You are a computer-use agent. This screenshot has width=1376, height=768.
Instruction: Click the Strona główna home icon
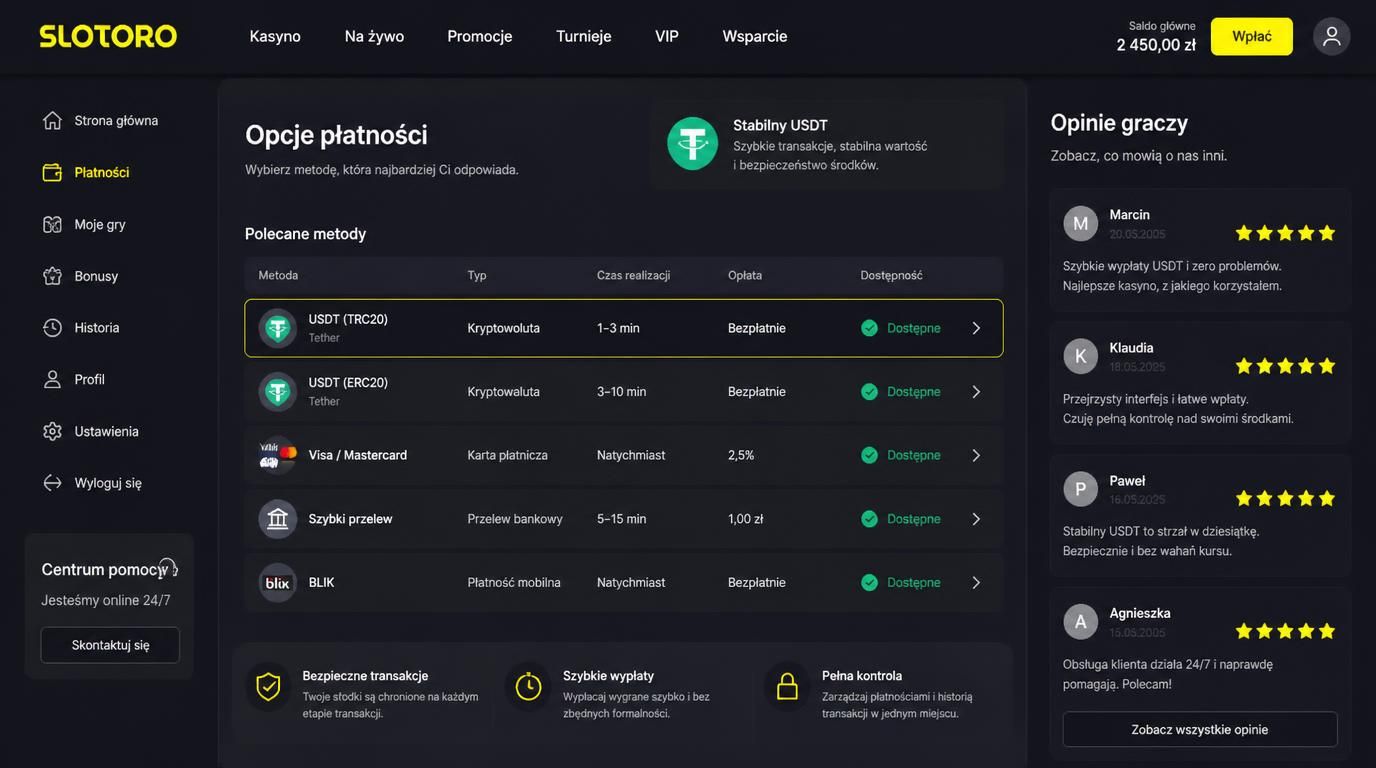coord(53,120)
